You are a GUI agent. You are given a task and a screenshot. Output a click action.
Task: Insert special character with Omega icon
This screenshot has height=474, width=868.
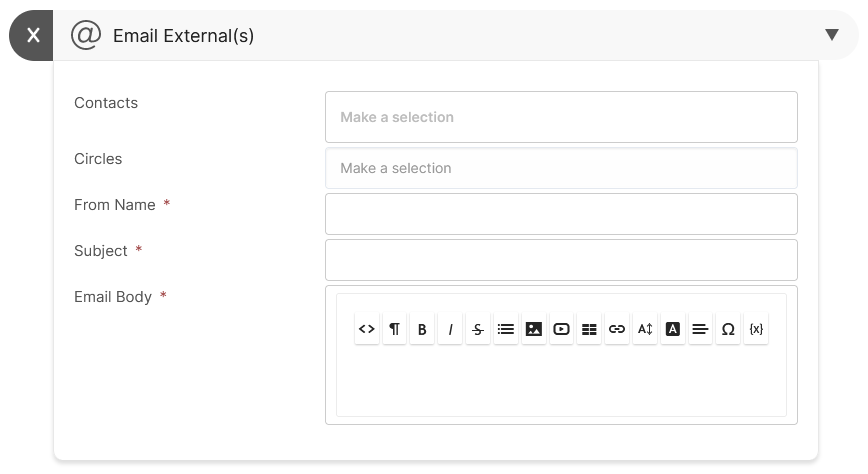click(x=728, y=329)
